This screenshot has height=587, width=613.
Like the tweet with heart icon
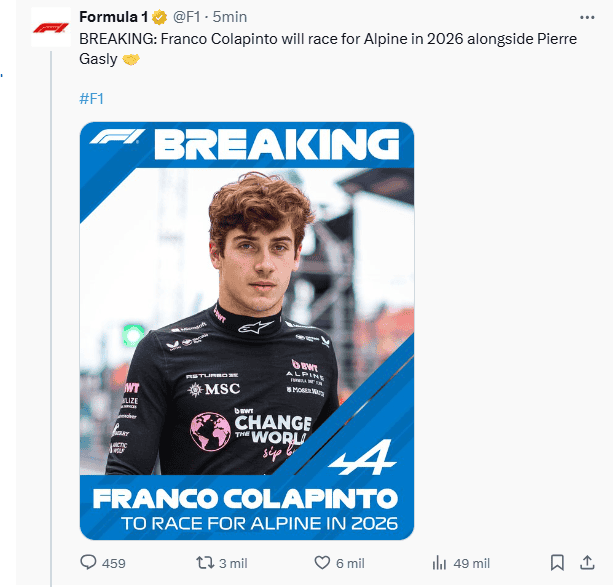[x=323, y=563]
